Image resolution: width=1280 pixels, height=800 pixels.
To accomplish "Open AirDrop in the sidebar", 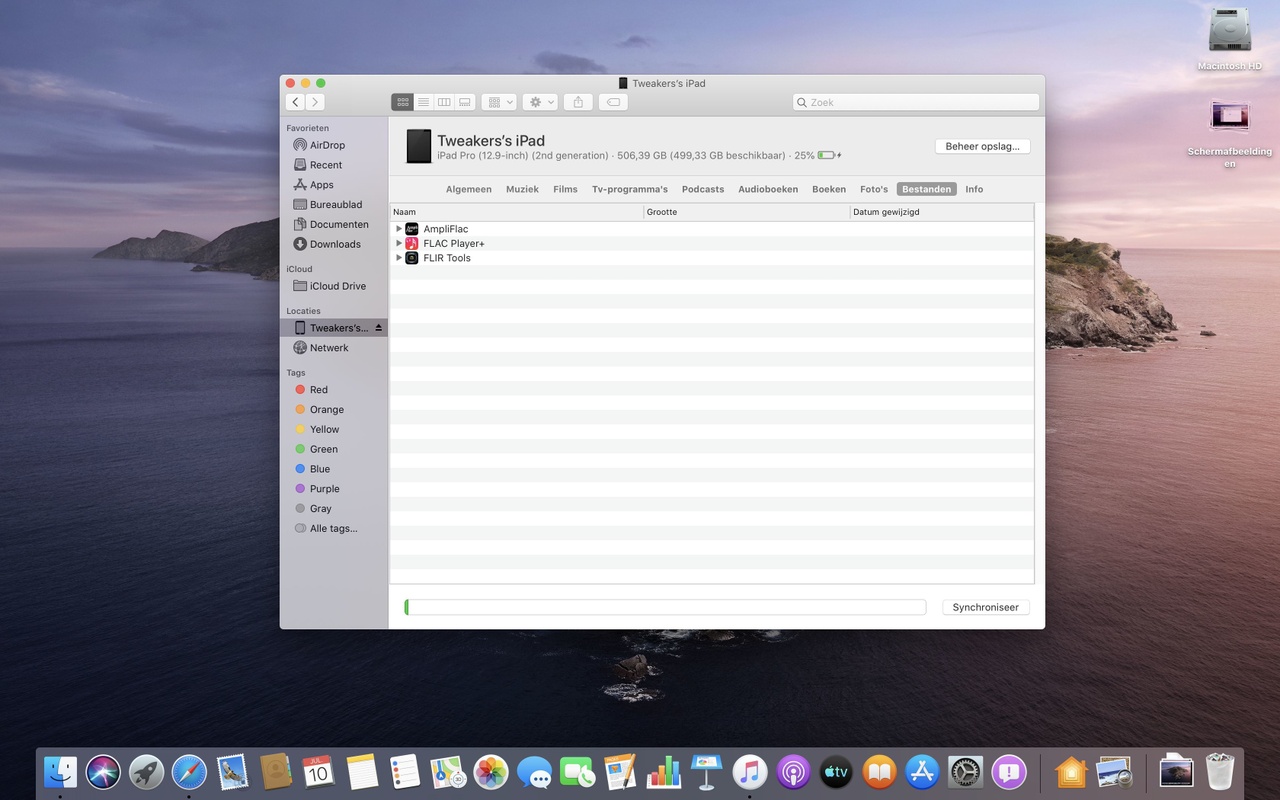I will 327,145.
